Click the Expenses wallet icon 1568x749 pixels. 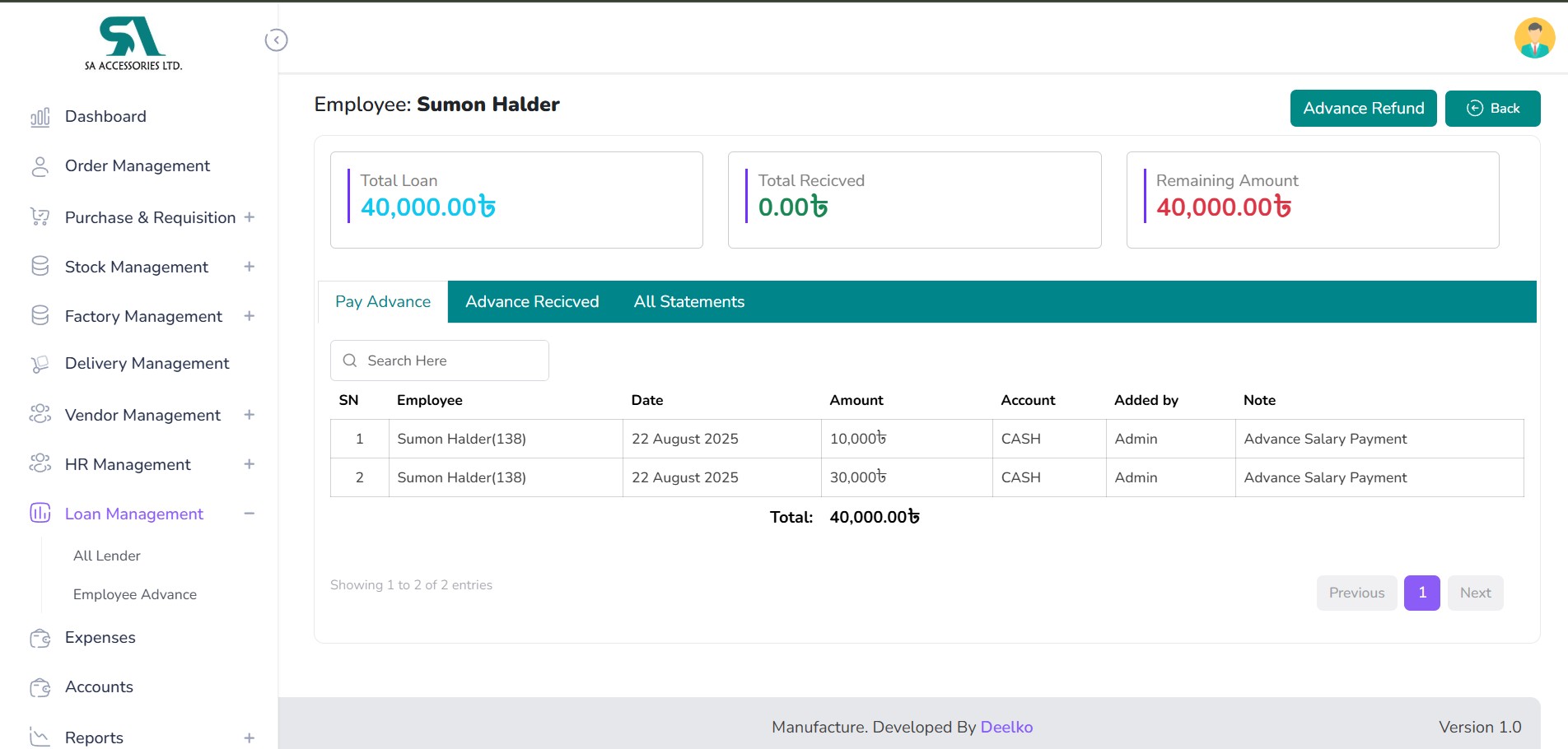pos(40,638)
